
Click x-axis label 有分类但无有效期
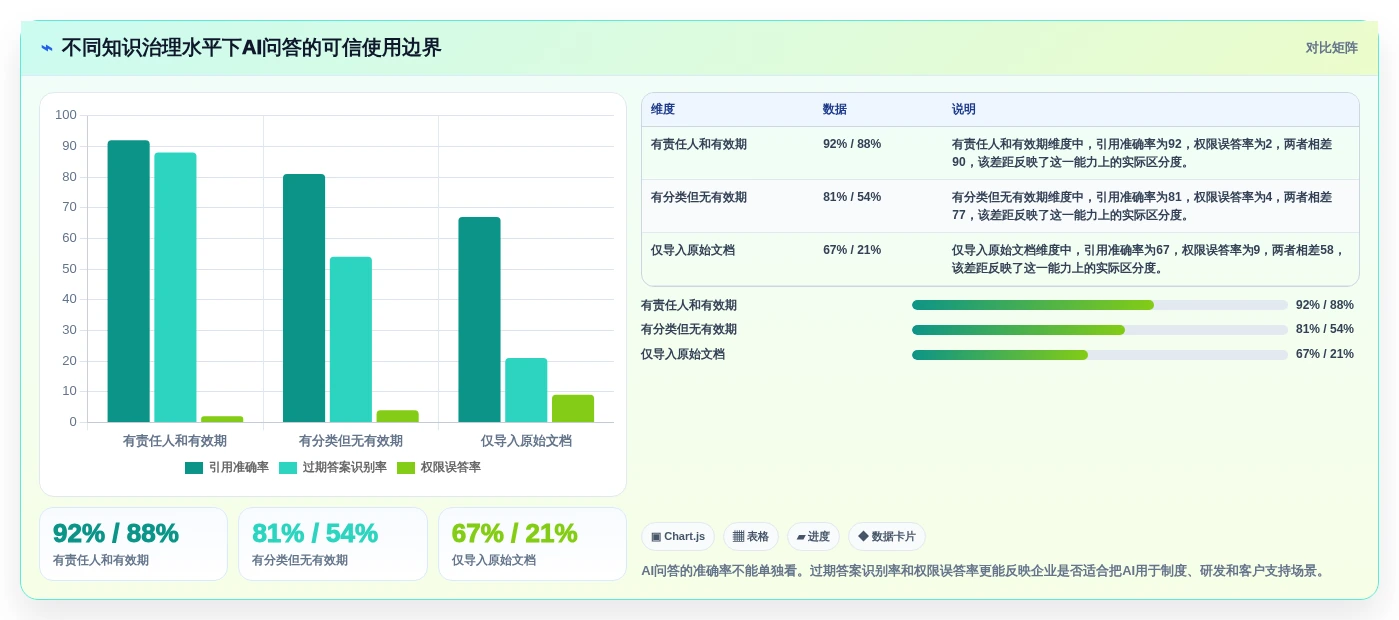pyautogui.click(x=351, y=440)
